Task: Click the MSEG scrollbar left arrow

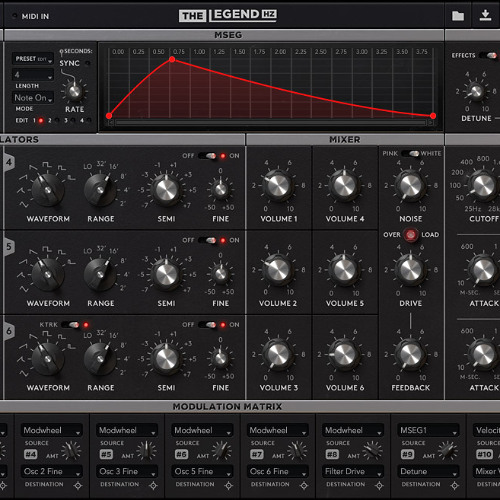Action: point(111,123)
